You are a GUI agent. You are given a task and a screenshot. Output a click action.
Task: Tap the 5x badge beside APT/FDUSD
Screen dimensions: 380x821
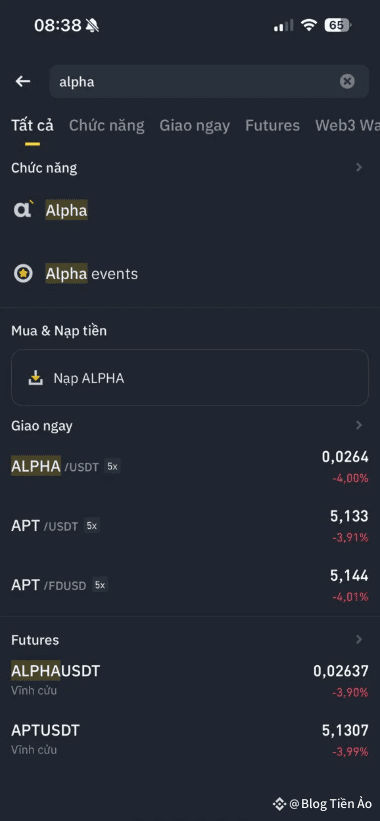[x=100, y=585]
